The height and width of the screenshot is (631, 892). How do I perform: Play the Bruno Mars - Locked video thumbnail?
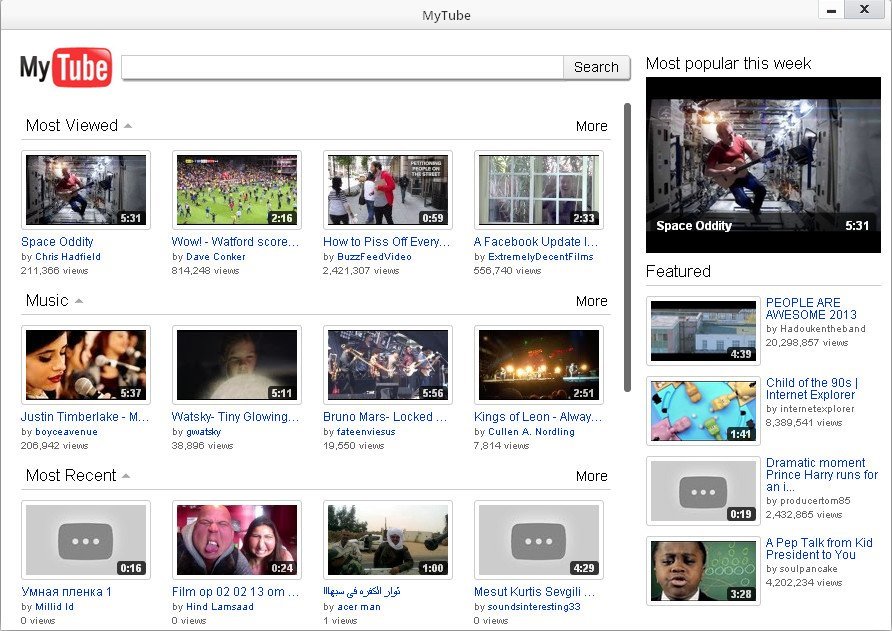point(388,363)
